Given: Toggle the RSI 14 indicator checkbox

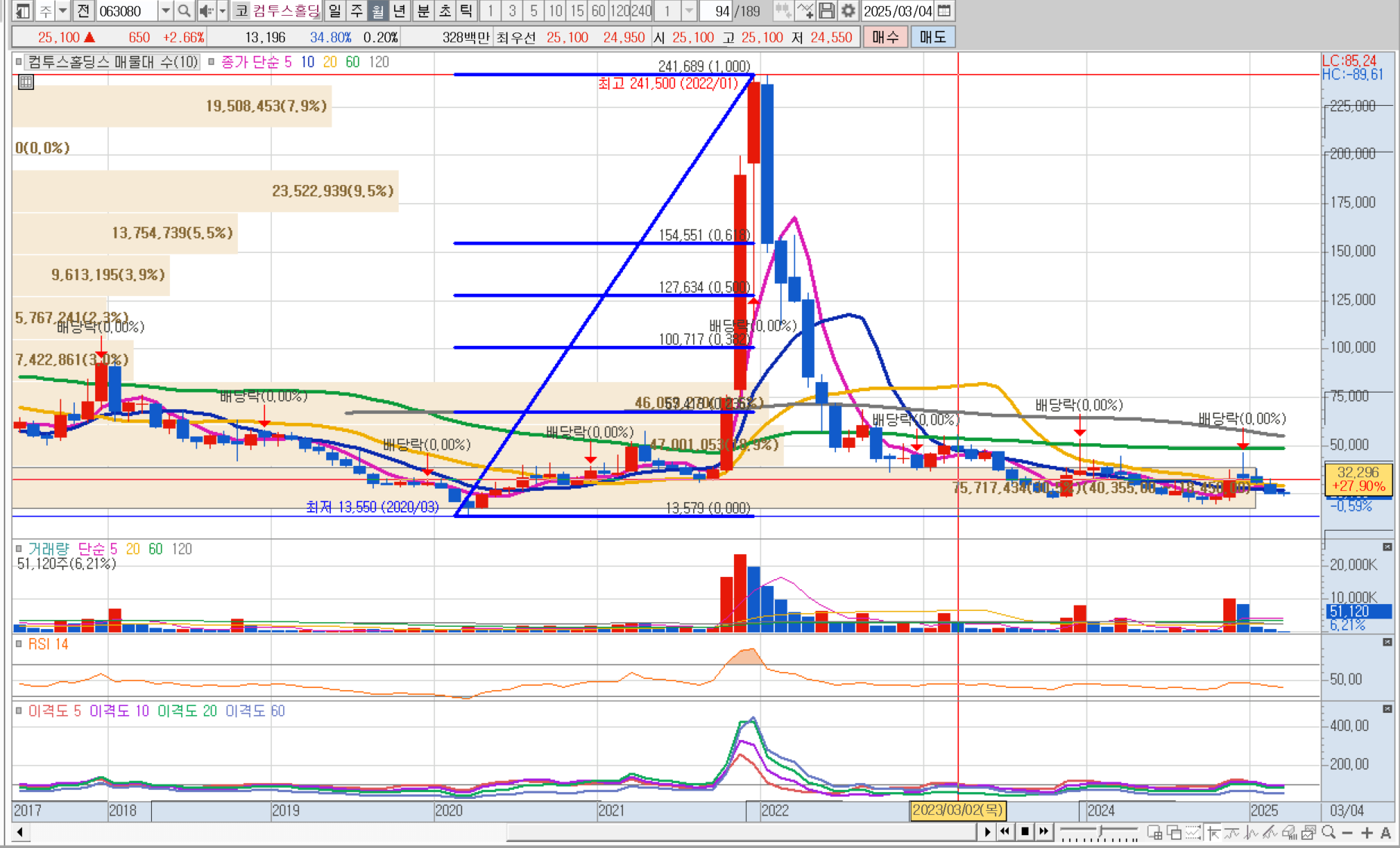Looking at the screenshot, I should click(x=20, y=644).
